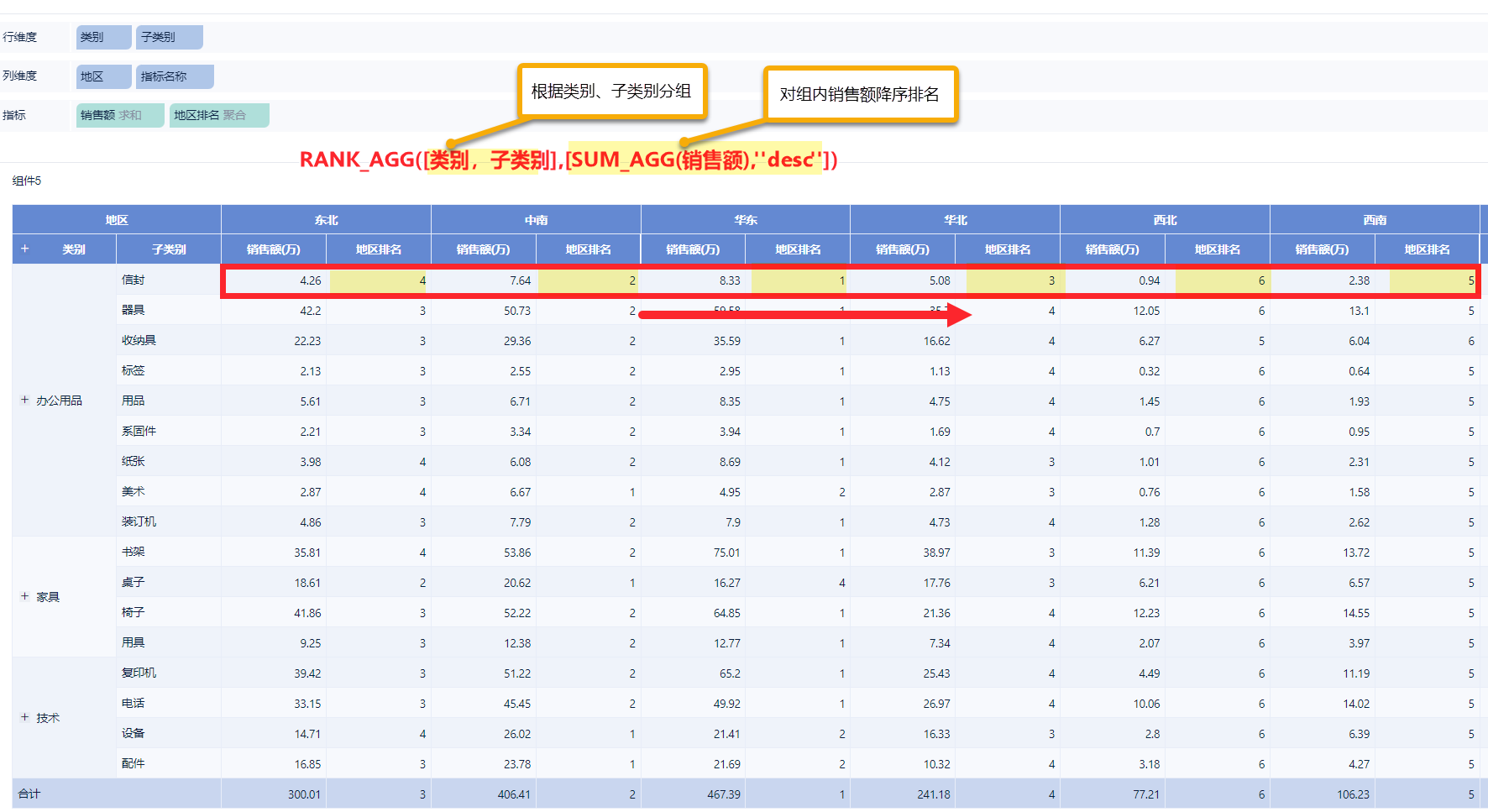Screen dimensions: 1488x812
Task: Expand the 家具 category group
Action: pos(25,596)
